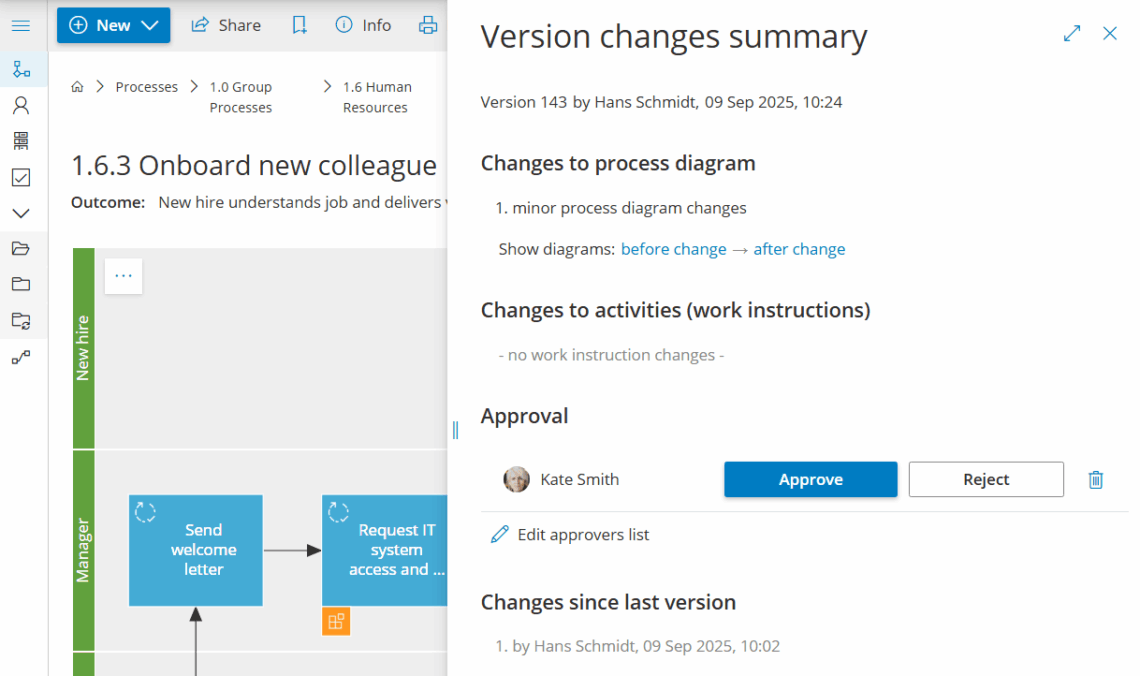Expand the summary panel to full size
The width and height of the screenshot is (1140, 676).
click(1072, 34)
